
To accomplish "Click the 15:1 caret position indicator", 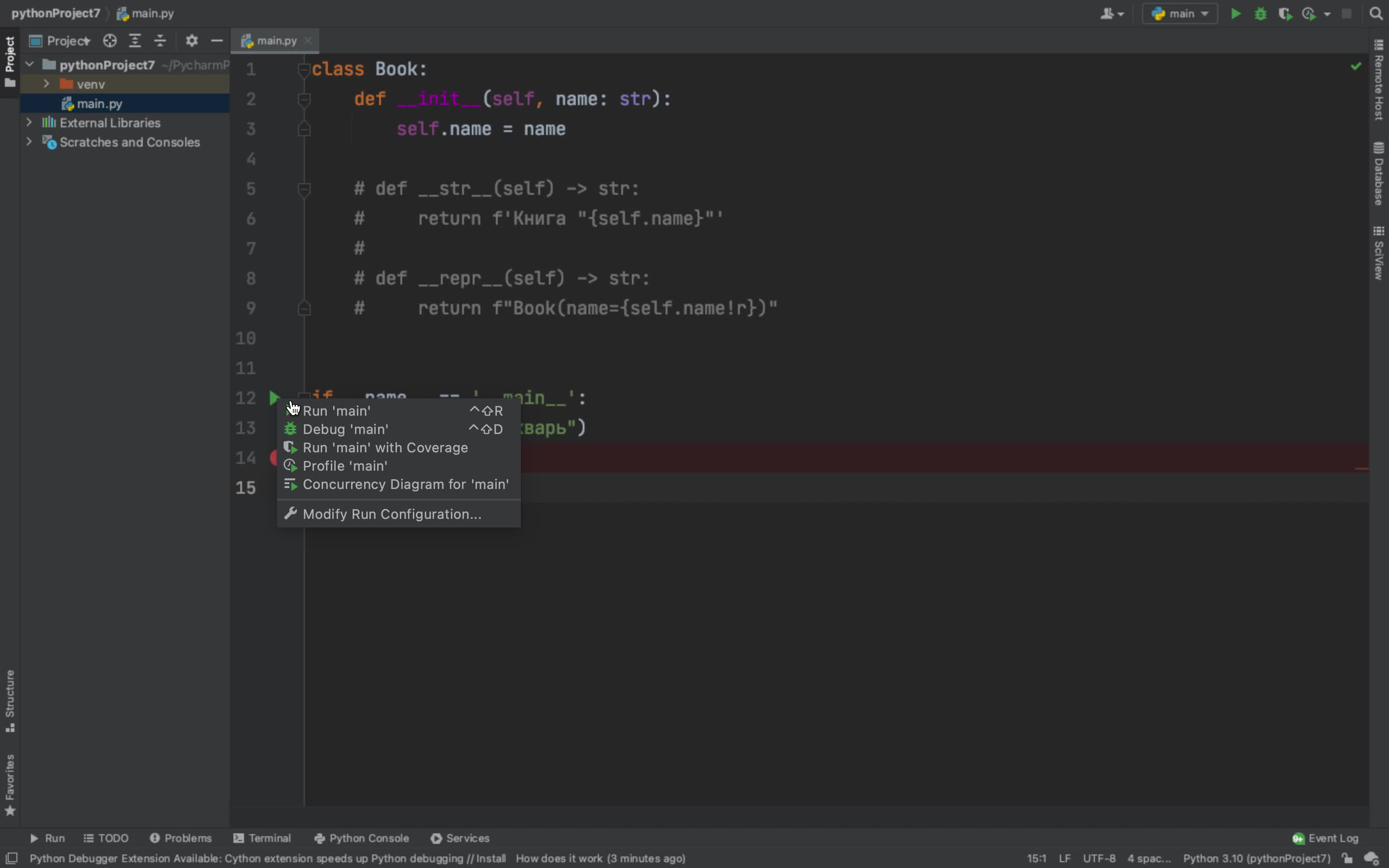I will tap(1036, 858).
